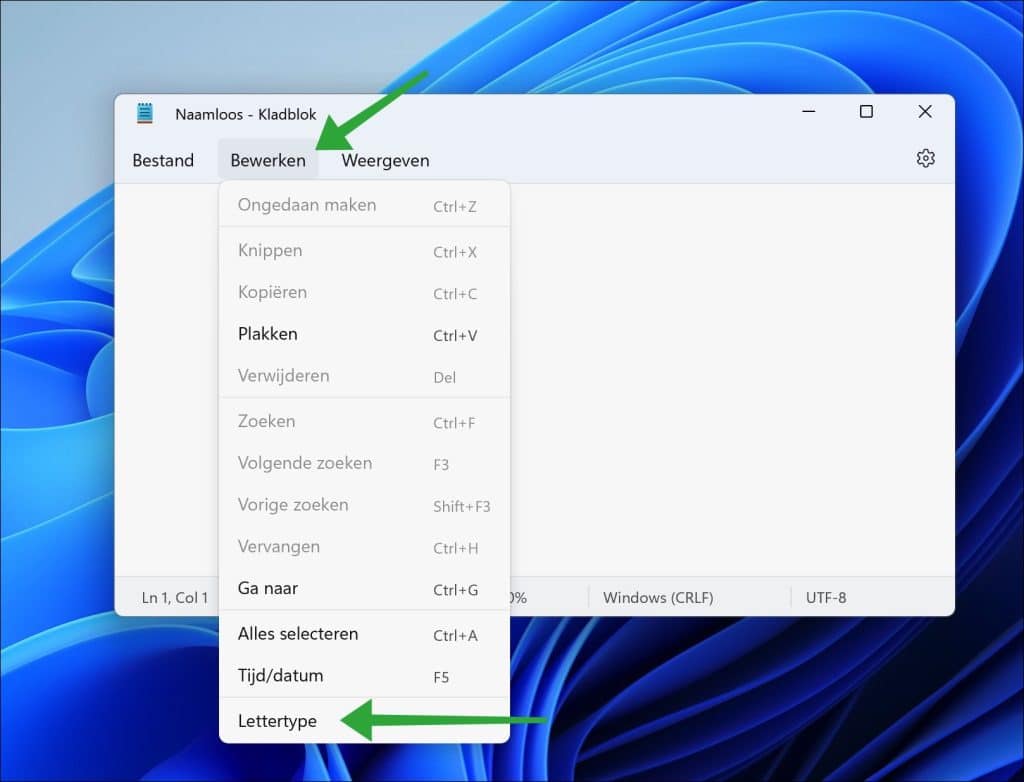
Task: Click Verwijderen in the edit menu
Action: pos(283,375)
